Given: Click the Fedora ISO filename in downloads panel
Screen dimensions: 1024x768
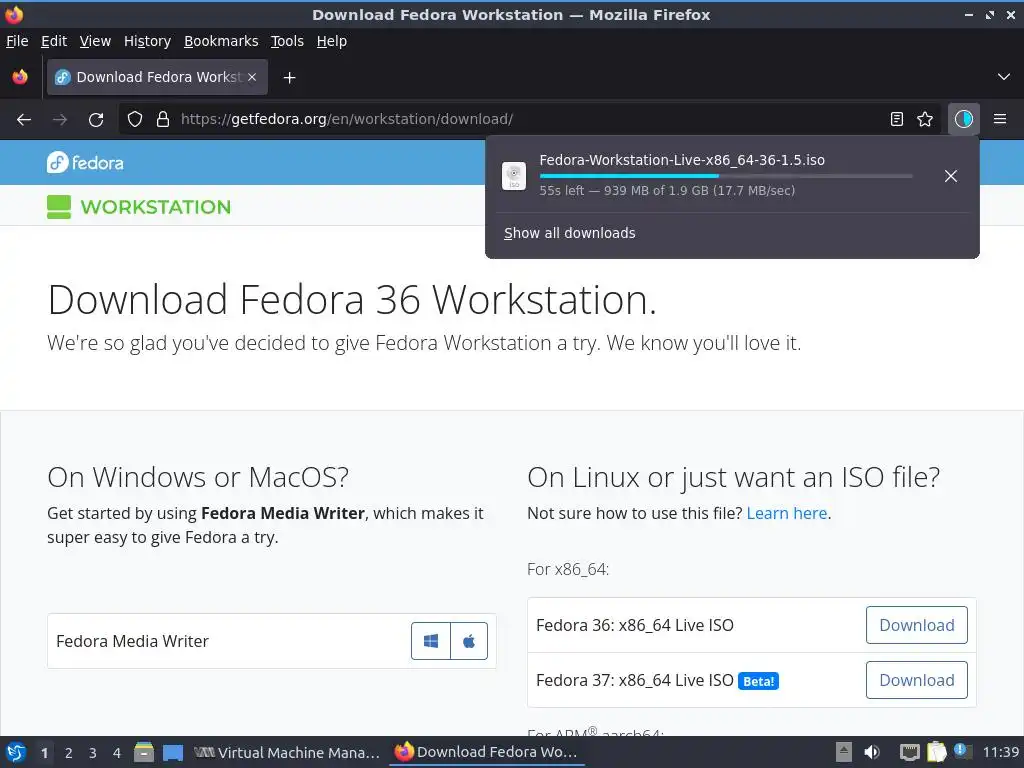Looking at the screenshot, I should point(682,160).
